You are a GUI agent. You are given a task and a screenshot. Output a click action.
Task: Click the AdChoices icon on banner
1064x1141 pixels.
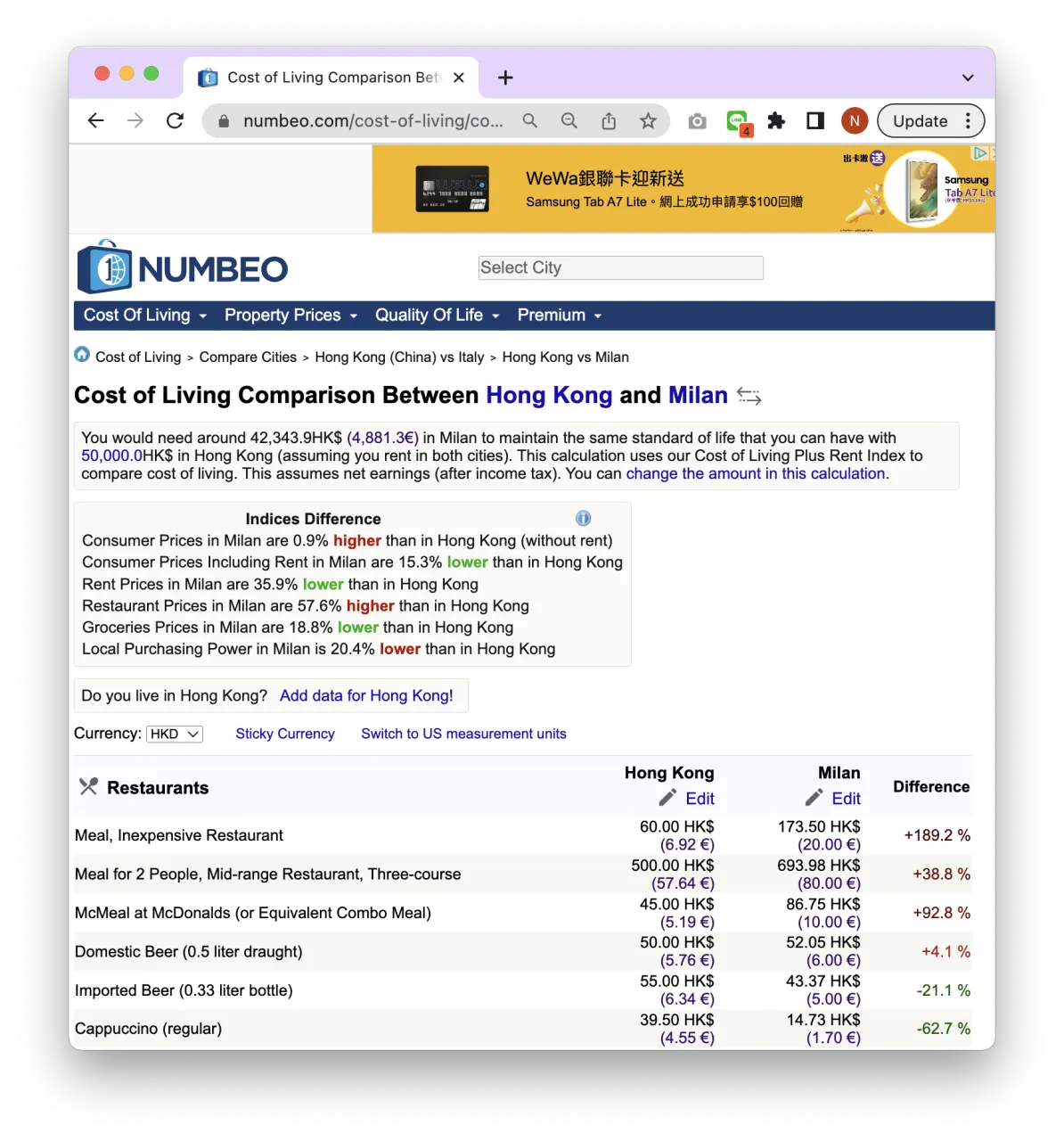980,153
